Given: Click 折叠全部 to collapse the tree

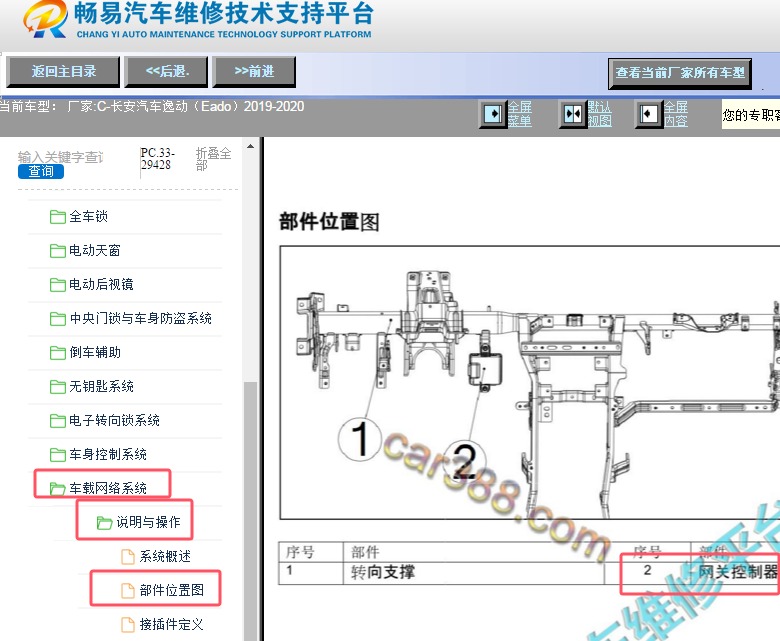Looking at the screenshot, I should 213,159.
